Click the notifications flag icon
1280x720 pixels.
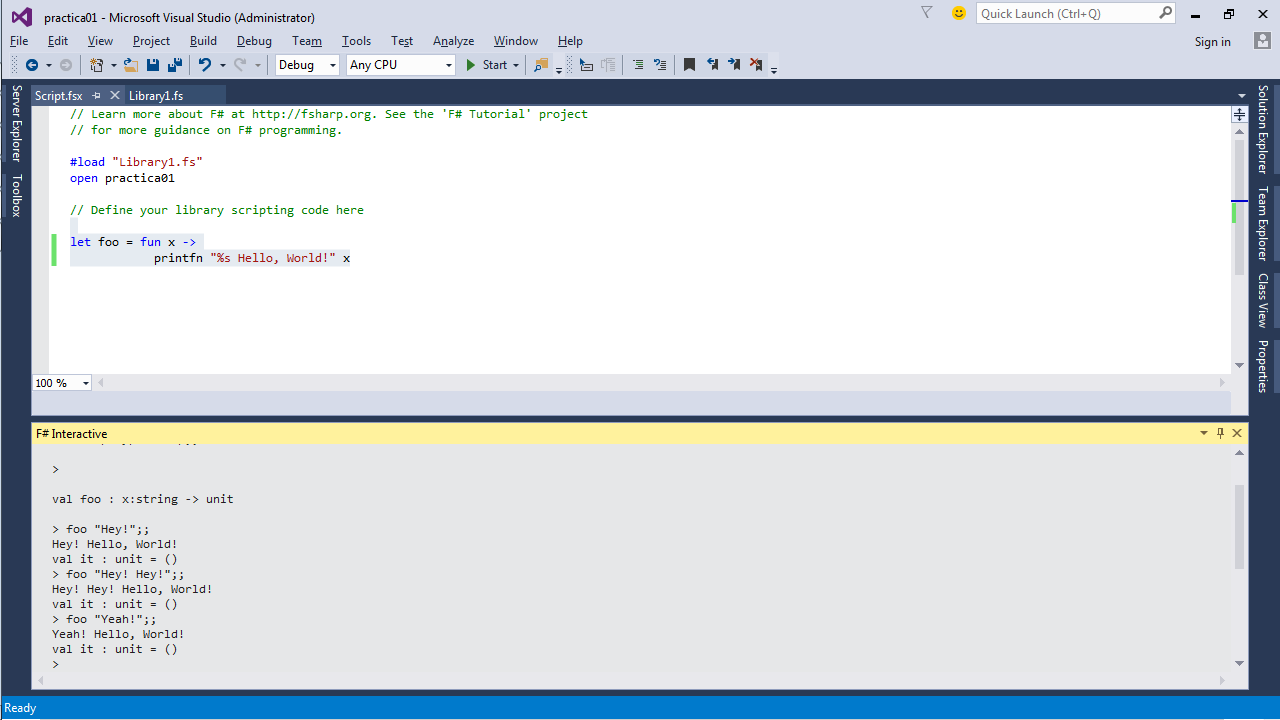tap(926, 13)
